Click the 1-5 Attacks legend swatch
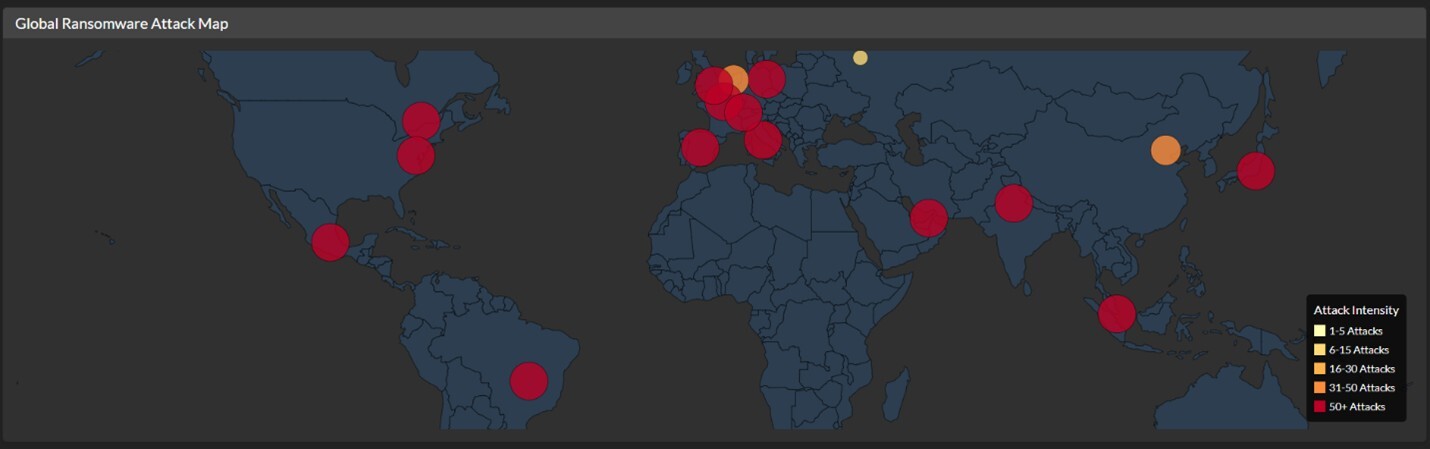Screen dimensions: 1430x449 click(1320, 331)
